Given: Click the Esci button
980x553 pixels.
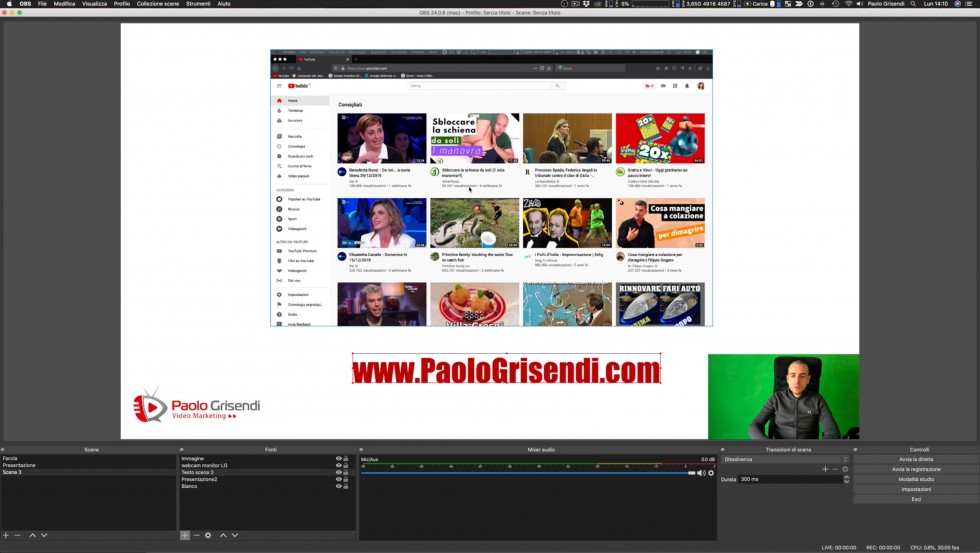Looking at the screenshot, I should coord(916,499).
